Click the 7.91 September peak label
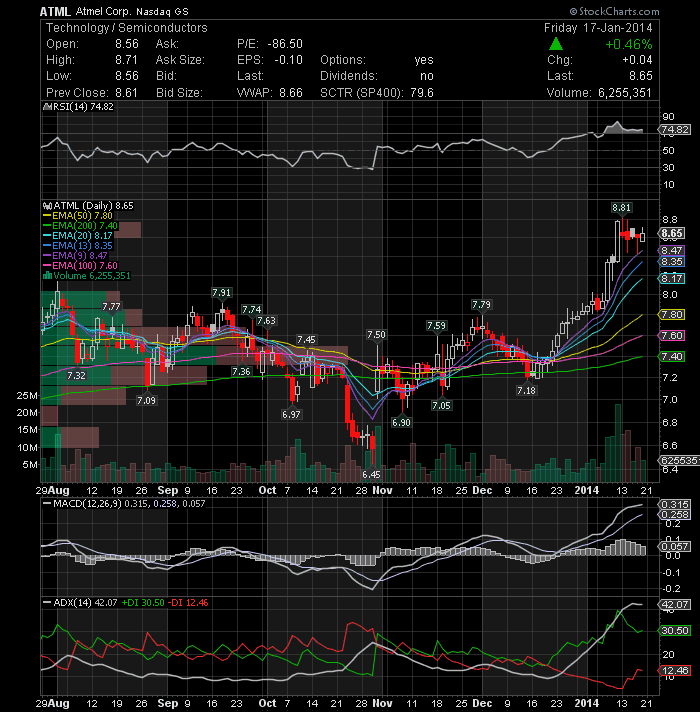700x712 pixels. pyautogui.click(x=222, y=293)
